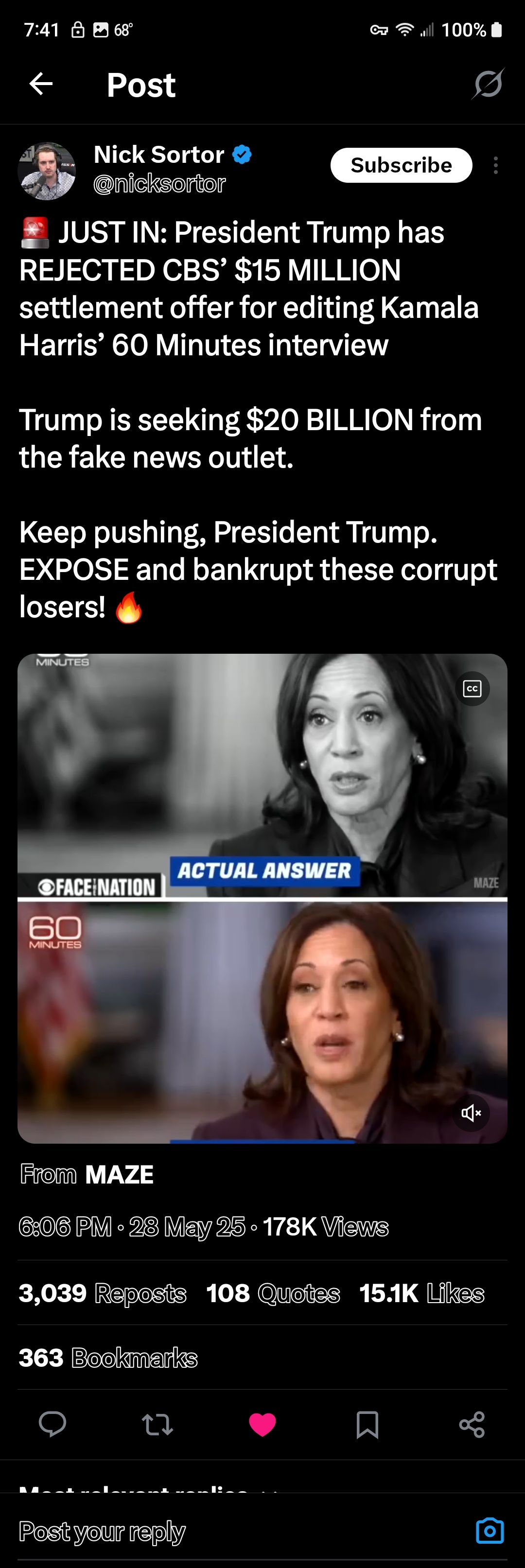This screenshot has height=1568, width=525.
Task: Open the @nicksortor handle link
Action: (159, 184)
